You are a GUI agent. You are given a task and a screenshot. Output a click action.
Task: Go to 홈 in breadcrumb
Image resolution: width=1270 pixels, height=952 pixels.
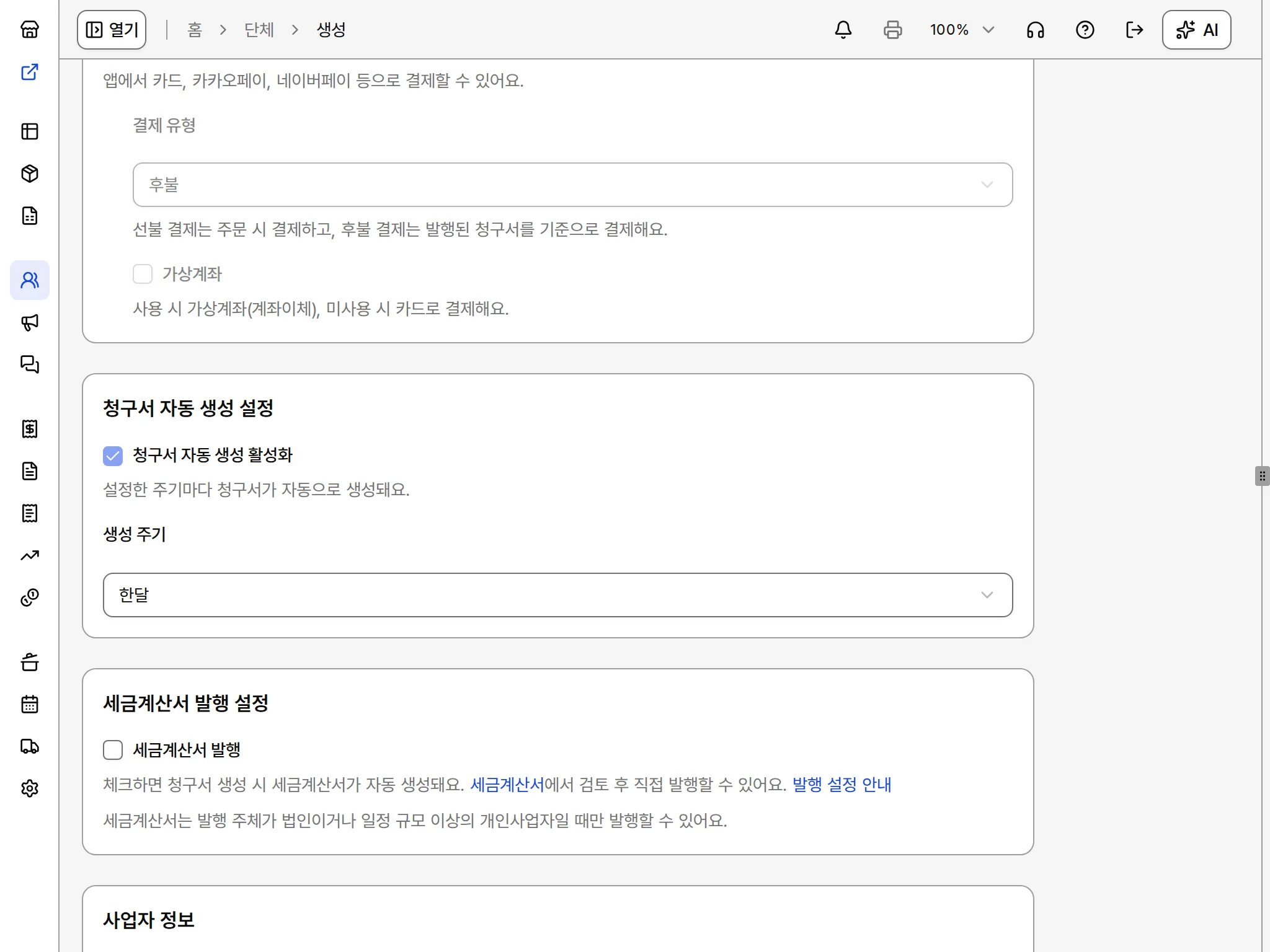tap(195, 30)
